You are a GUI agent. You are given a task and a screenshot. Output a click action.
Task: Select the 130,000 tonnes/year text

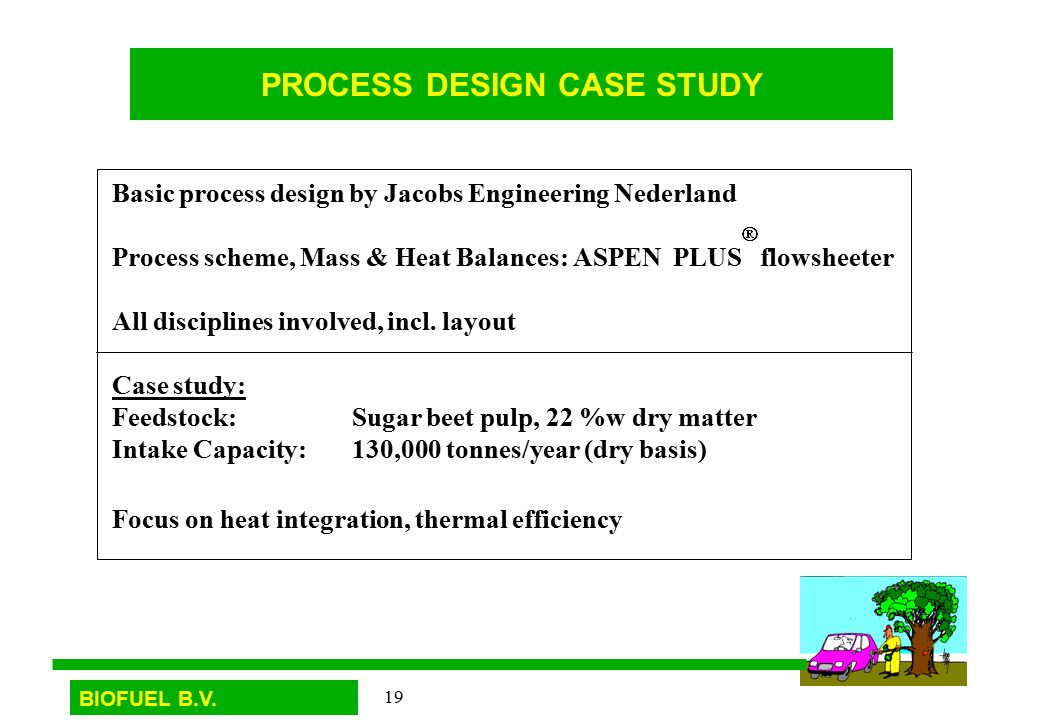(529, 450)
